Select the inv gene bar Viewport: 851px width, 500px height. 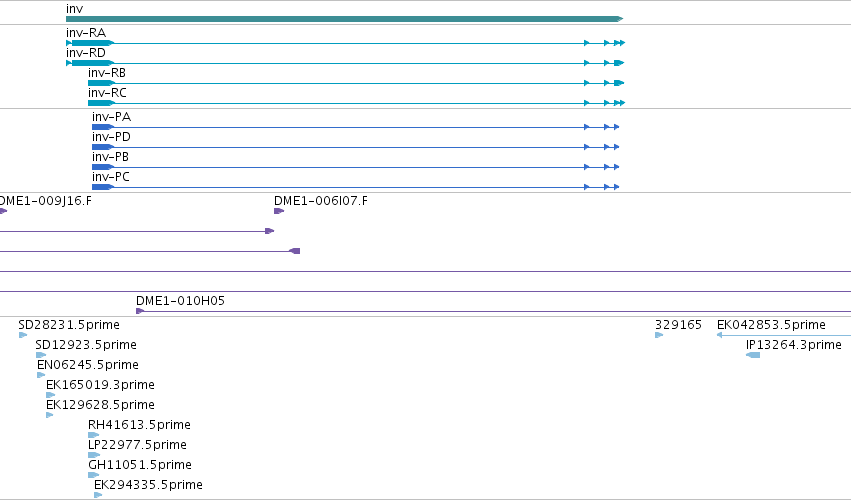[x=344, y=19]
